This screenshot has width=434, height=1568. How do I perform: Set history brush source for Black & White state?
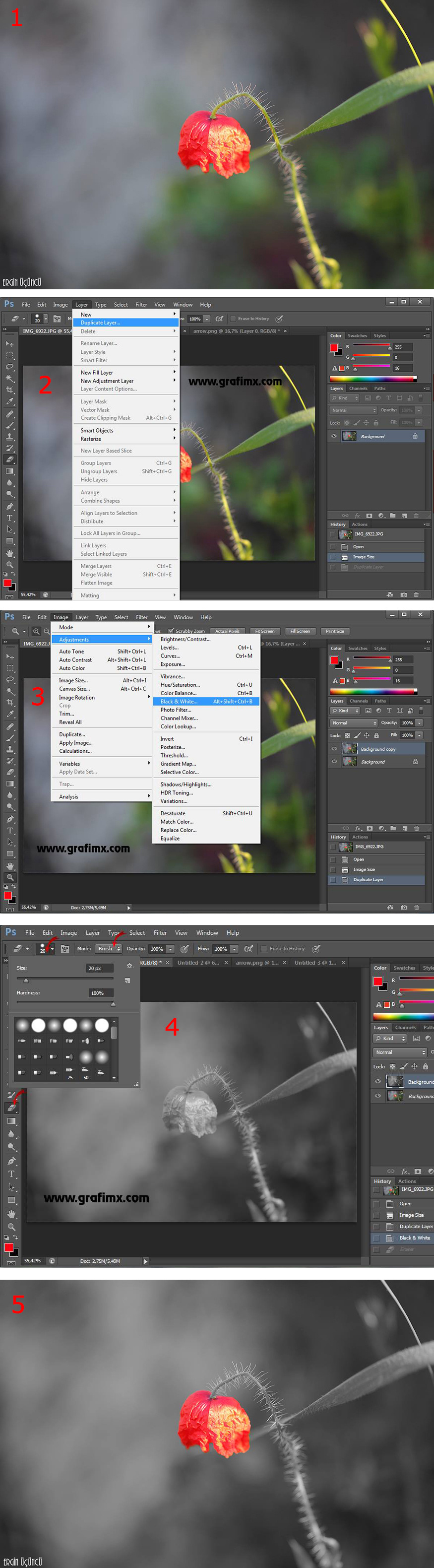click(376, 1238)
